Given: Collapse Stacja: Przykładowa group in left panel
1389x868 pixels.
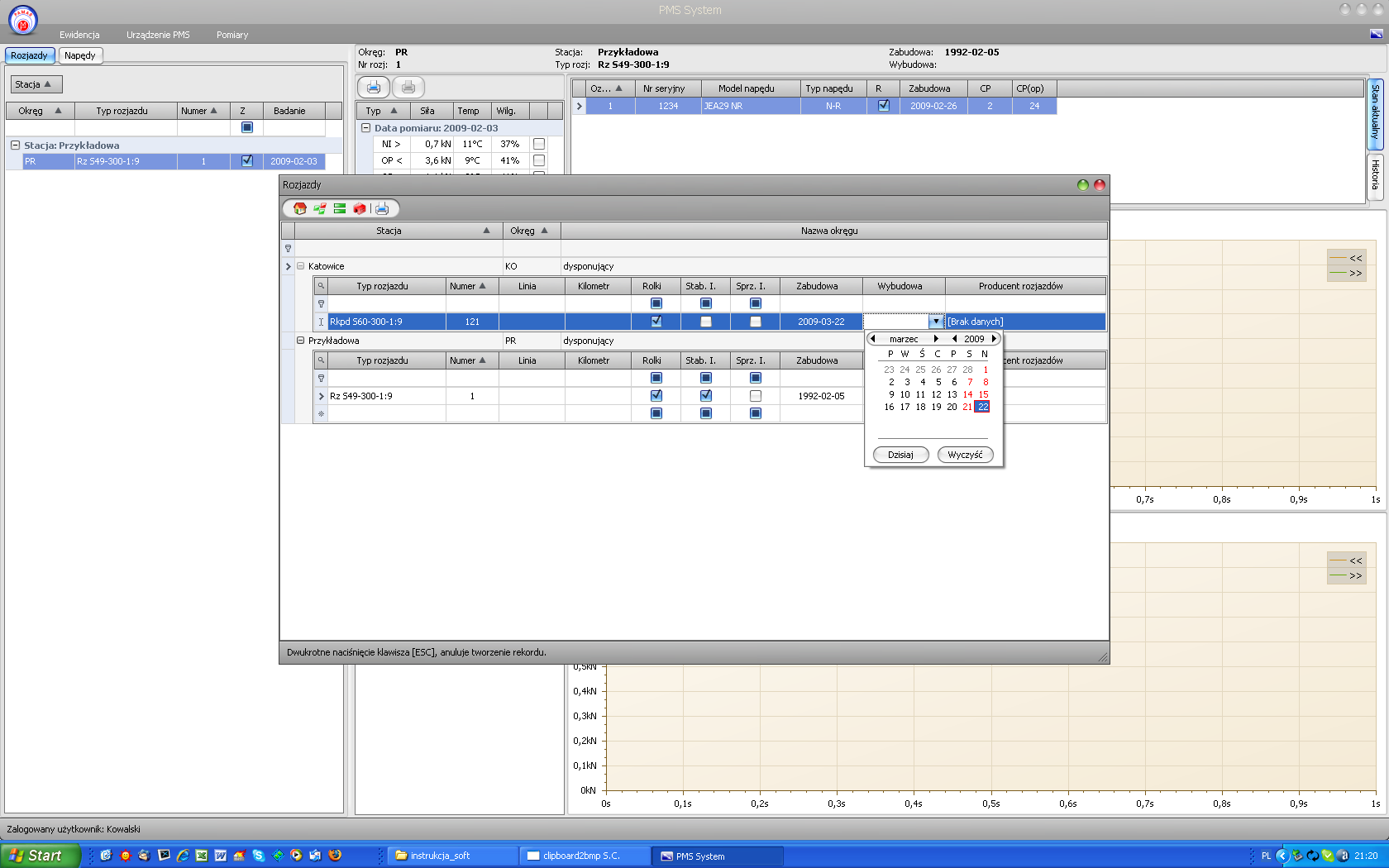Looking at the screenshot, I should tap(15, 145).
